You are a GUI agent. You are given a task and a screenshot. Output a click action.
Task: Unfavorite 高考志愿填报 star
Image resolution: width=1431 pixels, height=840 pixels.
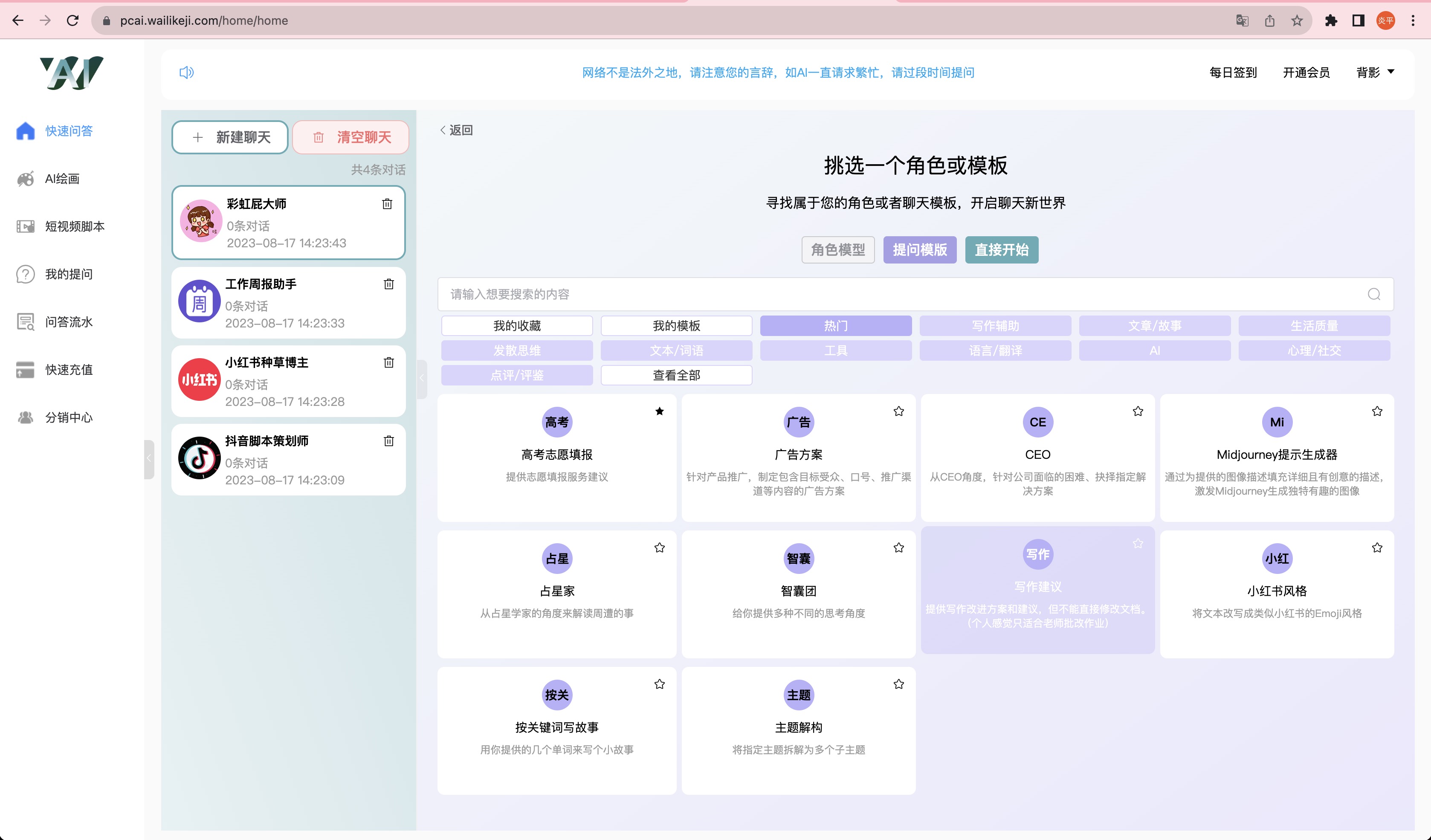[659, 411]
